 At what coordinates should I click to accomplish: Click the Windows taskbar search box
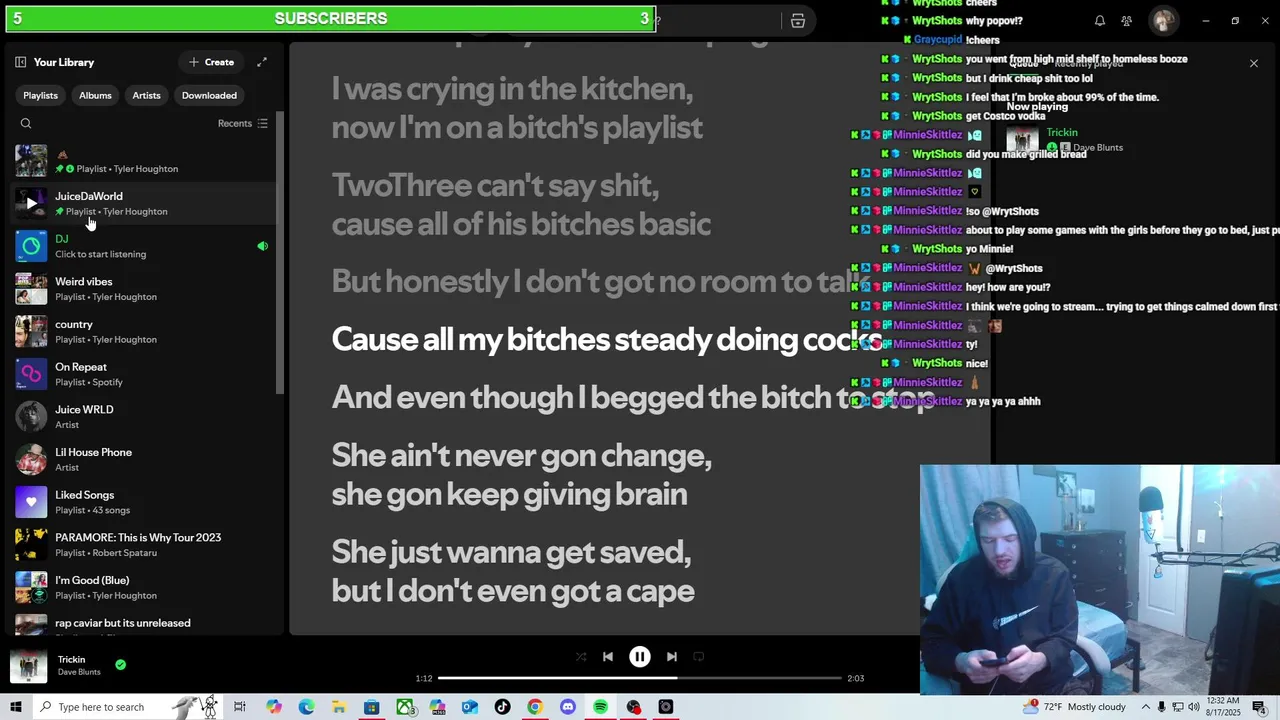pyautogui.click(x=126, y=707)
